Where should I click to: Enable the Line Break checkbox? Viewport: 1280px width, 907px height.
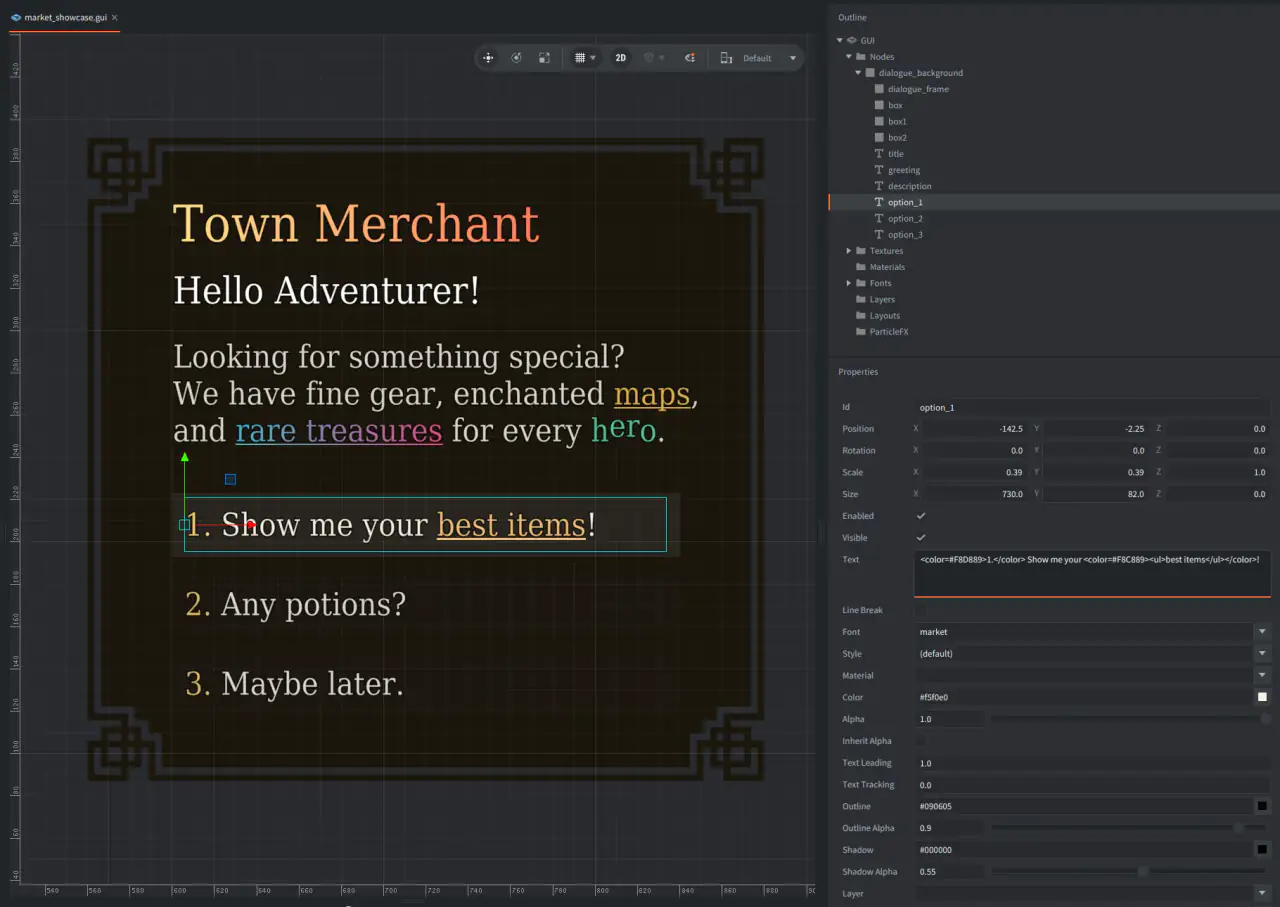click(921, 610)
